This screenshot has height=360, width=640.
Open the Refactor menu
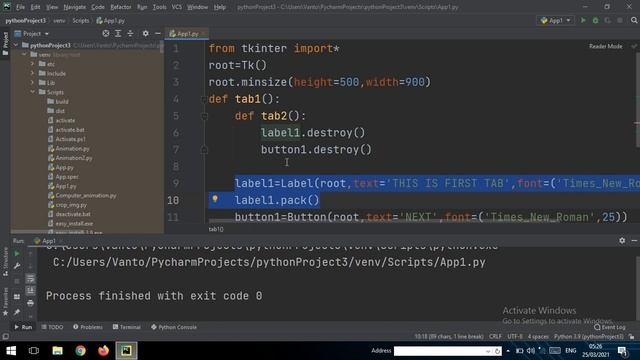coord(121,7)
